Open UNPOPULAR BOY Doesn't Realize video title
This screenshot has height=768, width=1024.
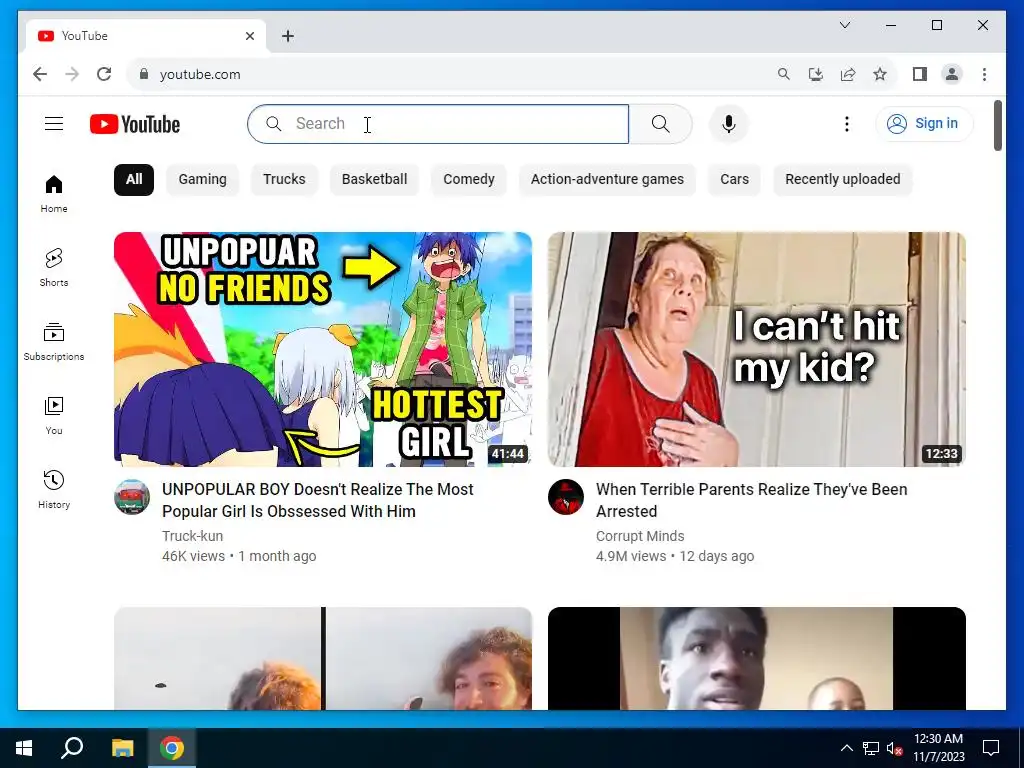pyautogui.click(x=317, y=500)
